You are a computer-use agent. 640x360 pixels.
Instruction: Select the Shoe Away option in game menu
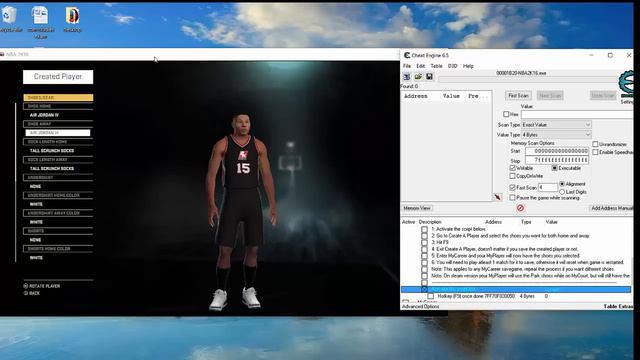pyautogui.click(x=58, y=124)
